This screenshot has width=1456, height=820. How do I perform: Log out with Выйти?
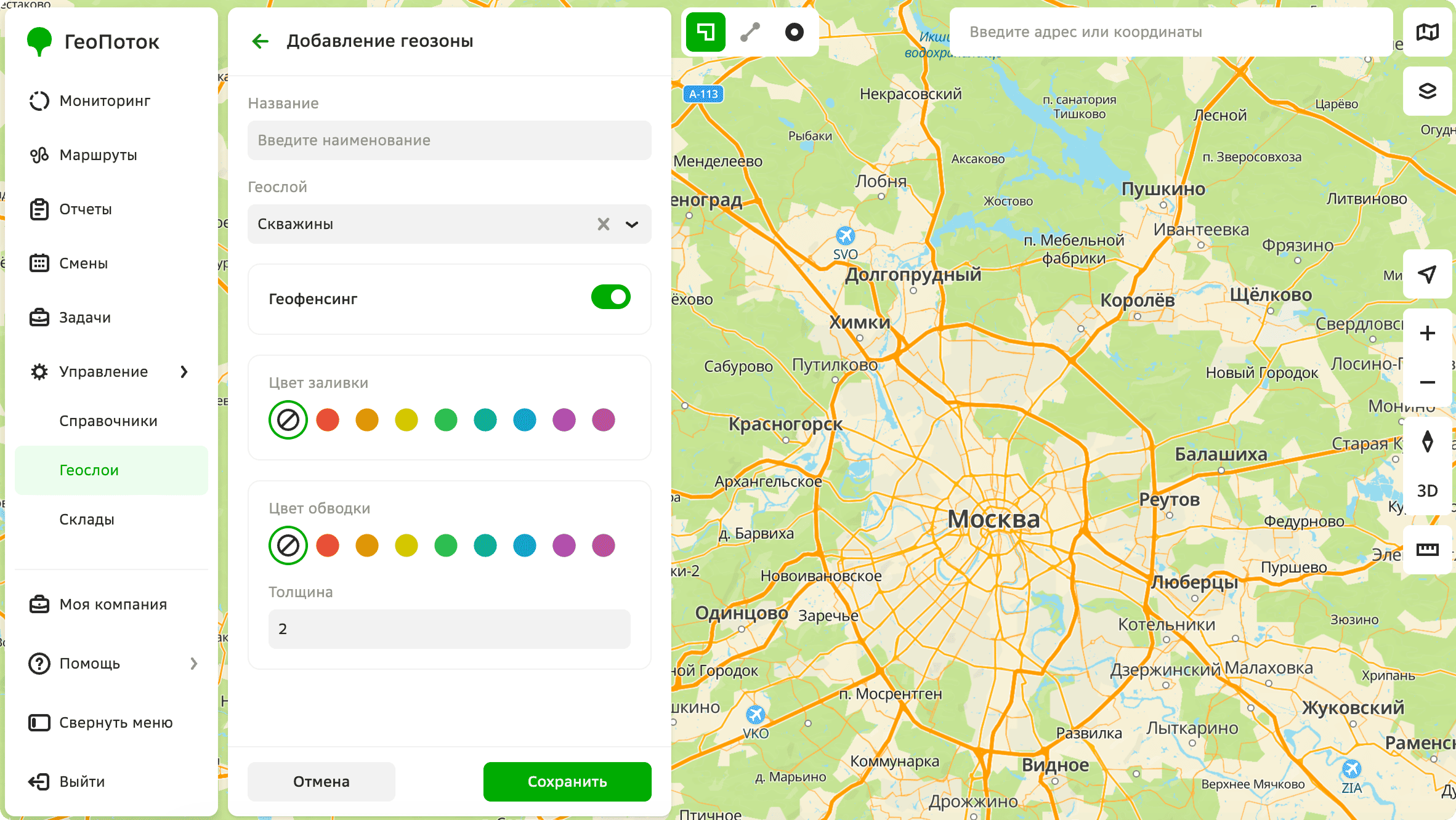[111, 782]
